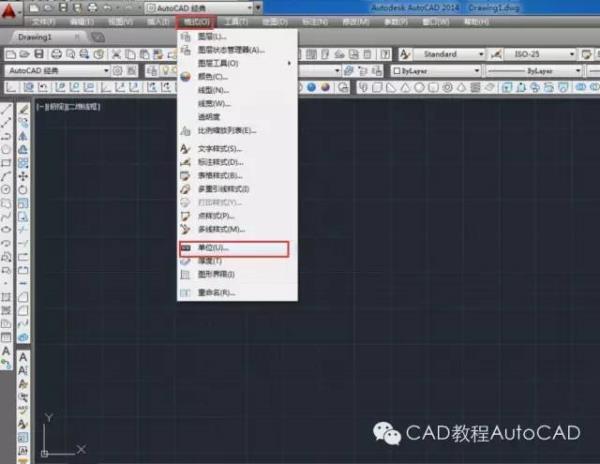Image resolution: width=600 pixels, height=464 pixels.
Task: Choose 图层(L)... in Format menu
Action: click(x=237, y=36)
